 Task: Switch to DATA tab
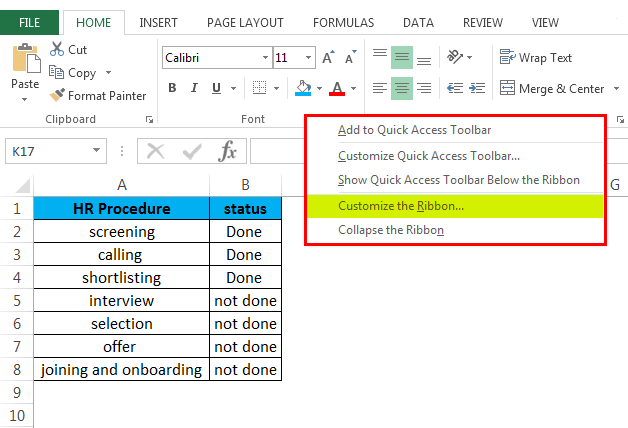(x=418, y=23)
